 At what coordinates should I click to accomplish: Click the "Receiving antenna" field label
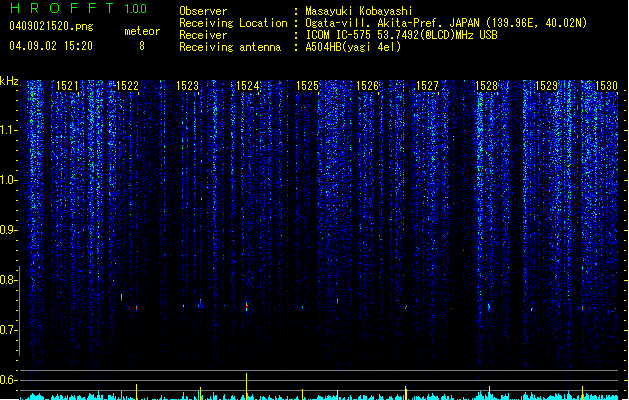[230, 47]
